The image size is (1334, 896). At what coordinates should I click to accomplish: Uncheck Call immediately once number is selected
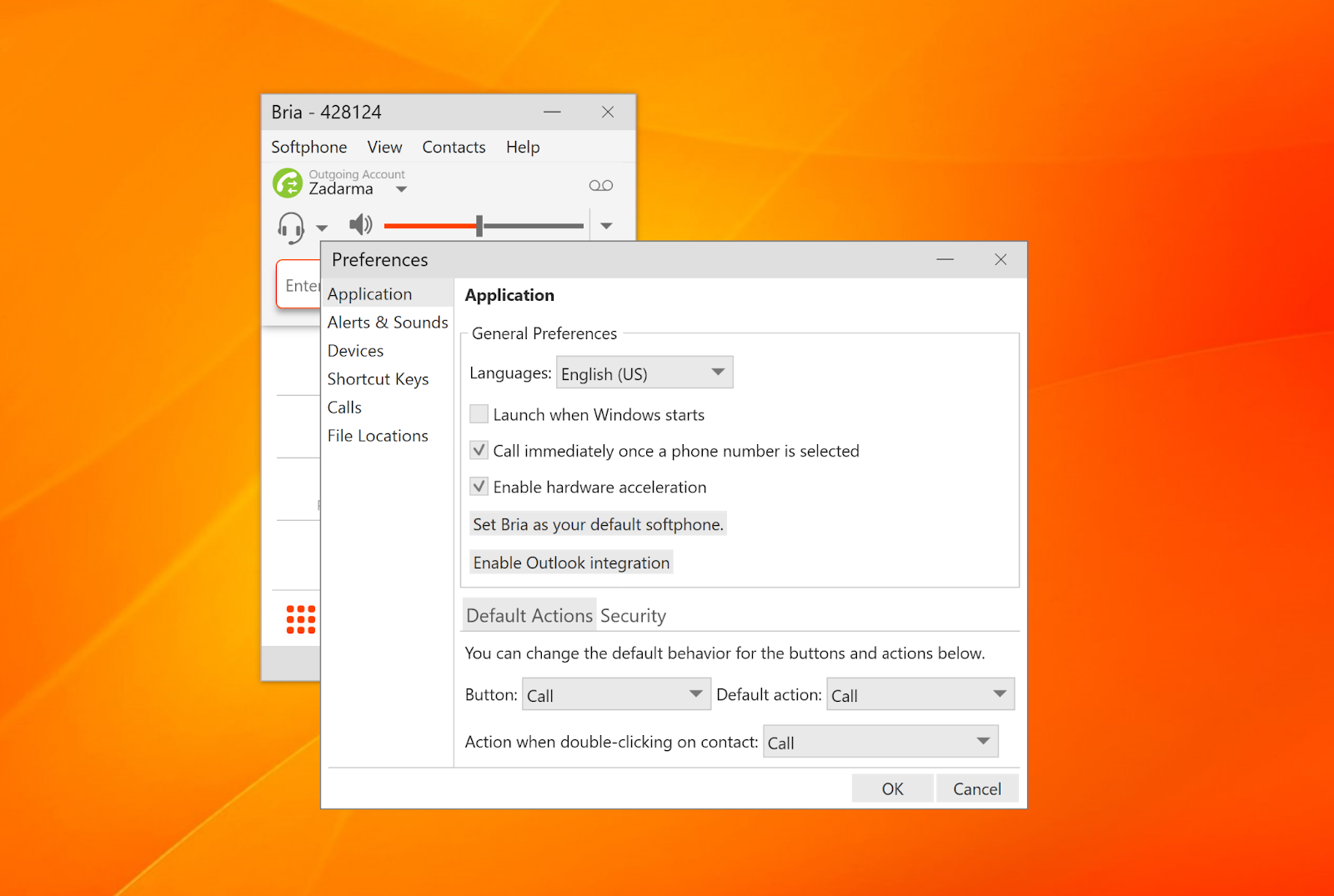coord(479,451)
